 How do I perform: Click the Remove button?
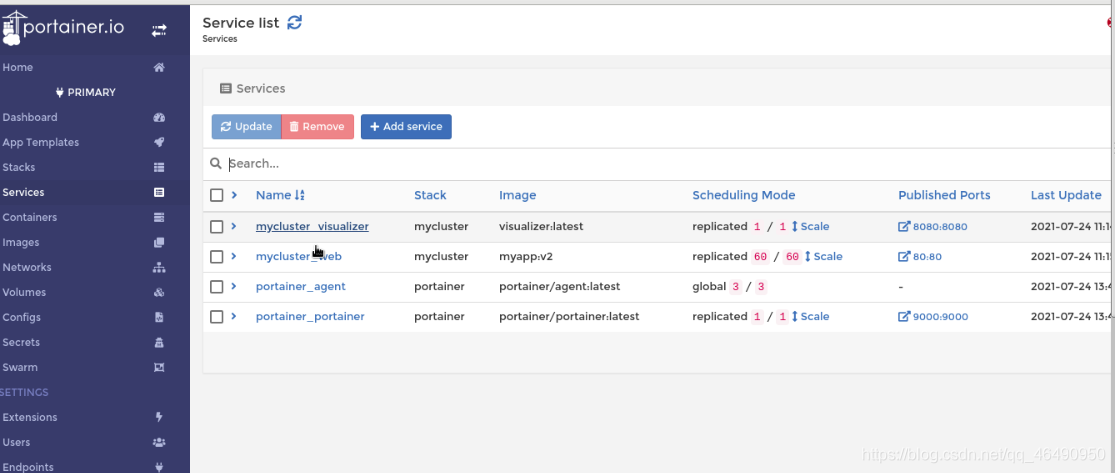[x=318, y=127]
